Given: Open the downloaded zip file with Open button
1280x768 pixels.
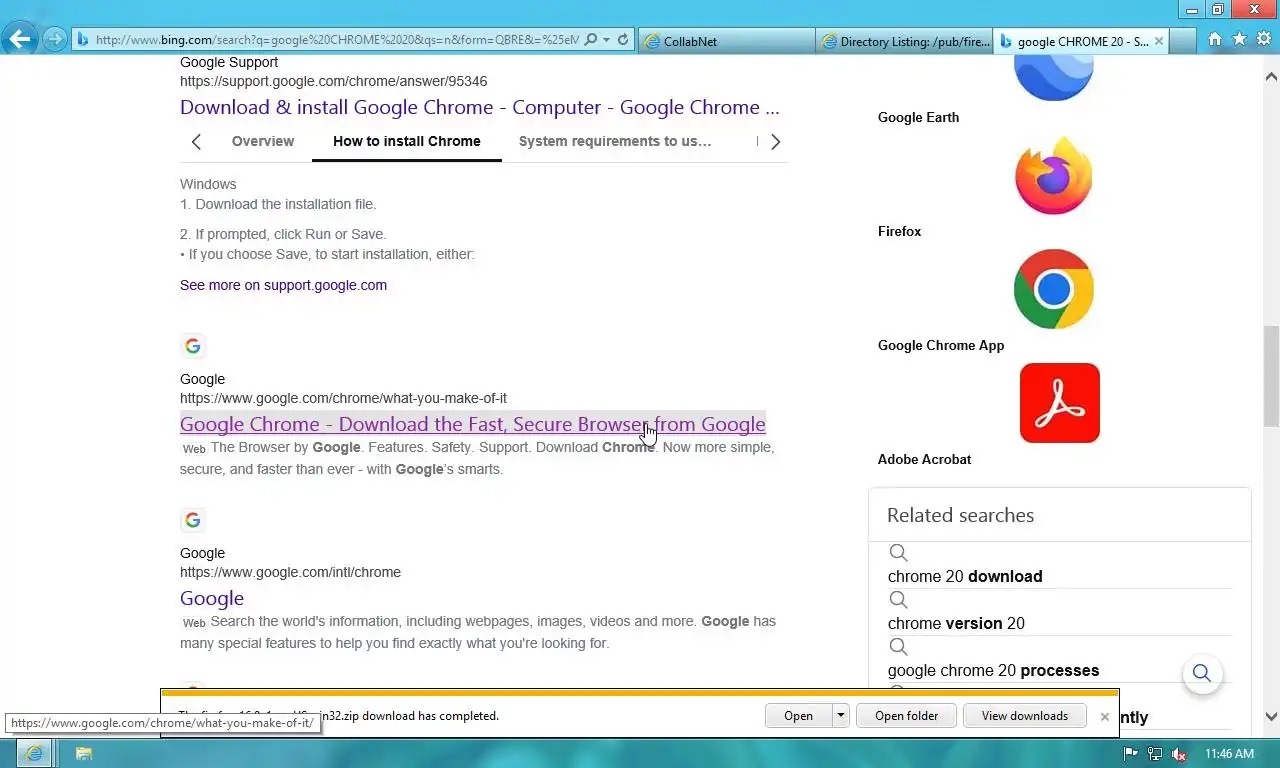Looking at the screenshot, I should [798, 716].
